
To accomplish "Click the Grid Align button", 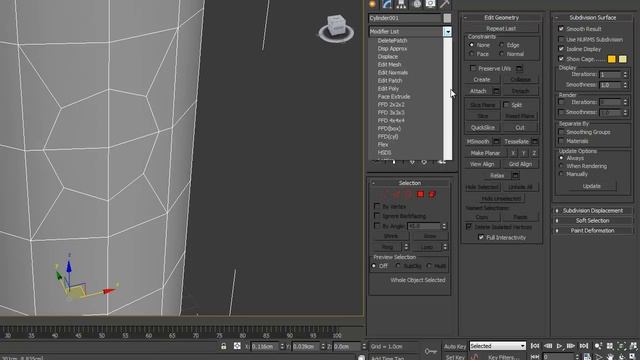I will (x=520, y=164).
